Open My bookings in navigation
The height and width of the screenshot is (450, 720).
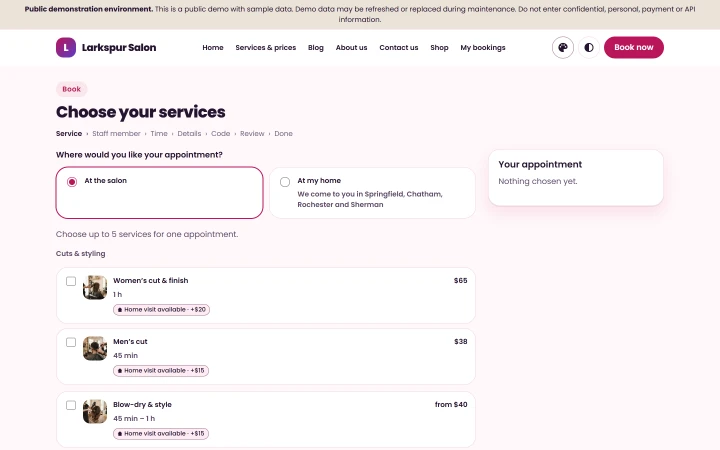tap(483, 47)
